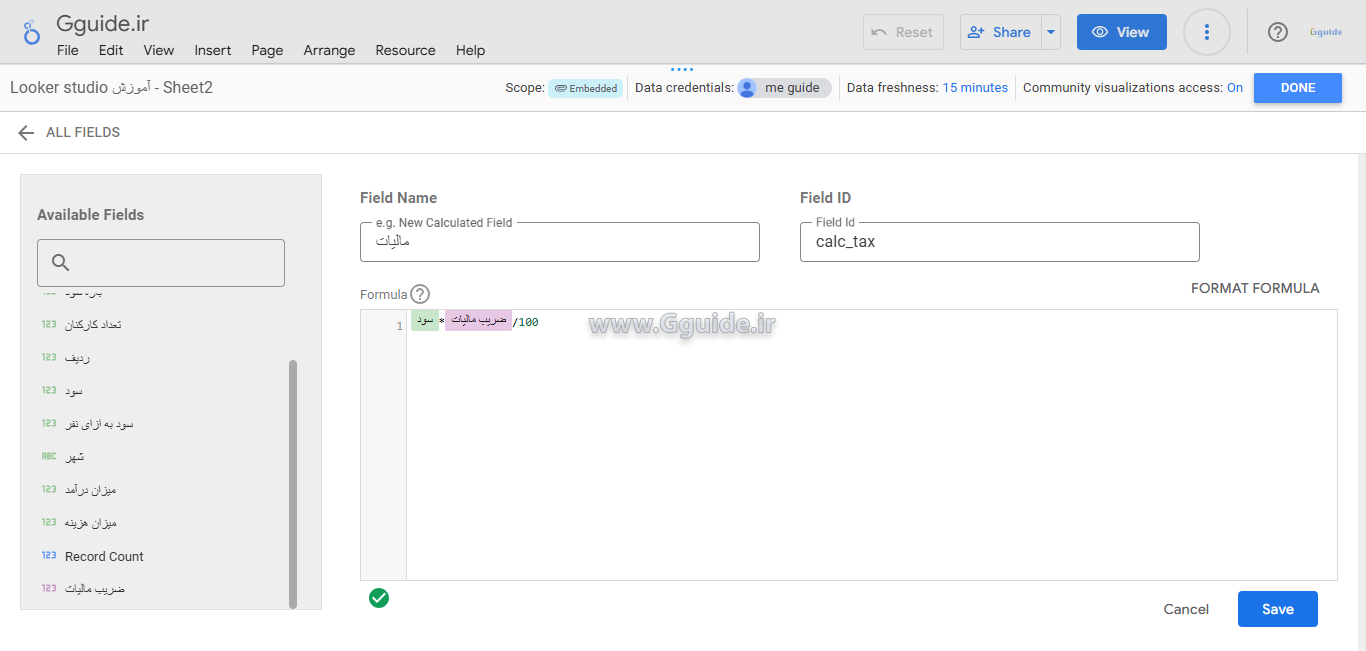
Task: Open the Data freshness 15 minutes setting
Action: coord(975,88)
